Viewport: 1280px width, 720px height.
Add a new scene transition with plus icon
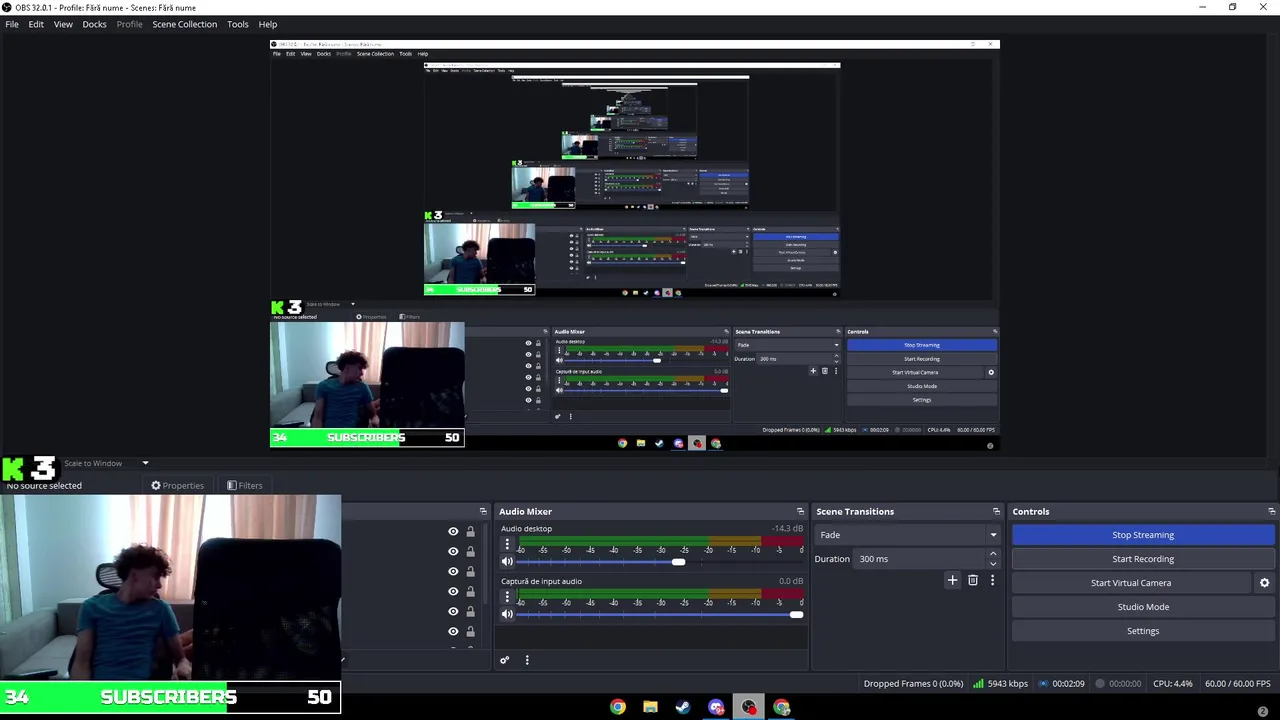tap(952, 580)
